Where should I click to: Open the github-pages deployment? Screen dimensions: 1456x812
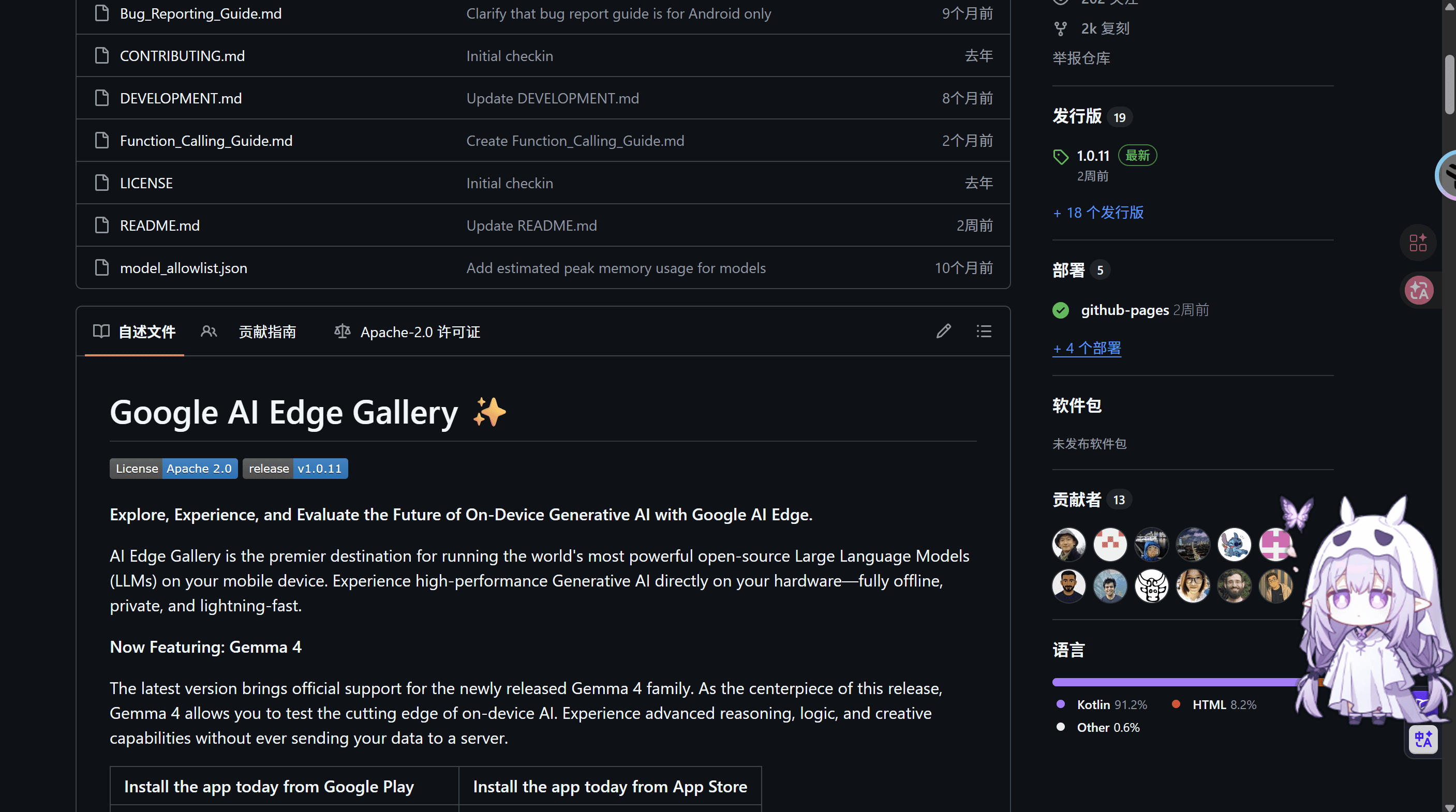coord(1125,310)
